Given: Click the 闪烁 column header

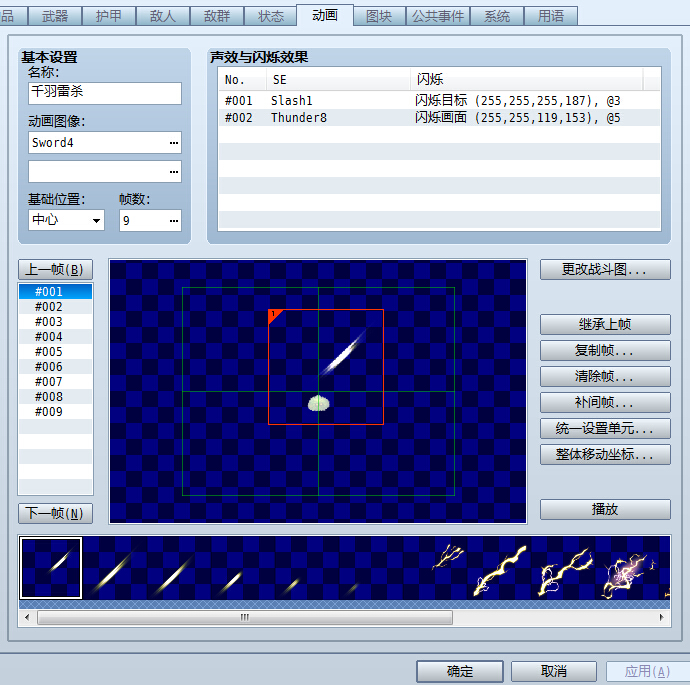Looking at the screenshot, I should pos(526,80).
